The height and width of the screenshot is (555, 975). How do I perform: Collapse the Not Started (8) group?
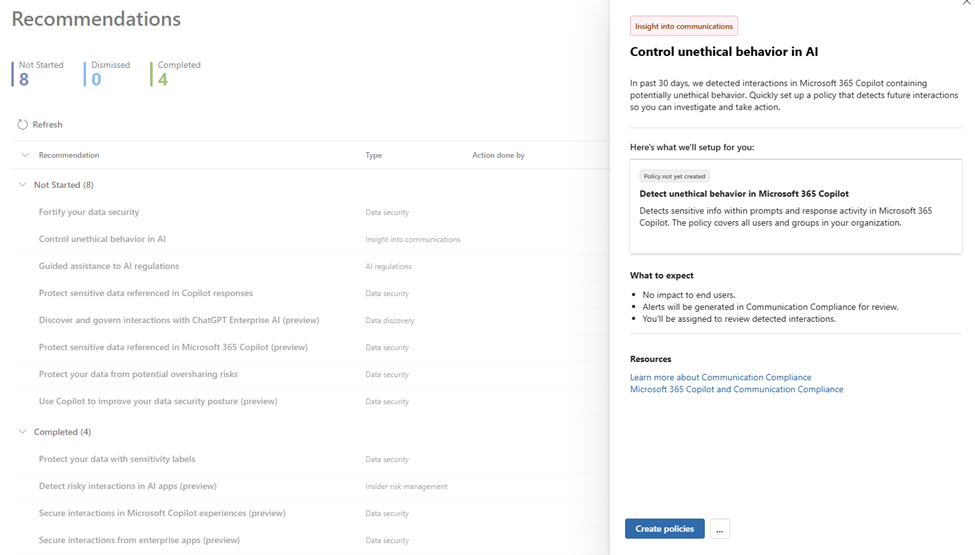pos(23,185)
